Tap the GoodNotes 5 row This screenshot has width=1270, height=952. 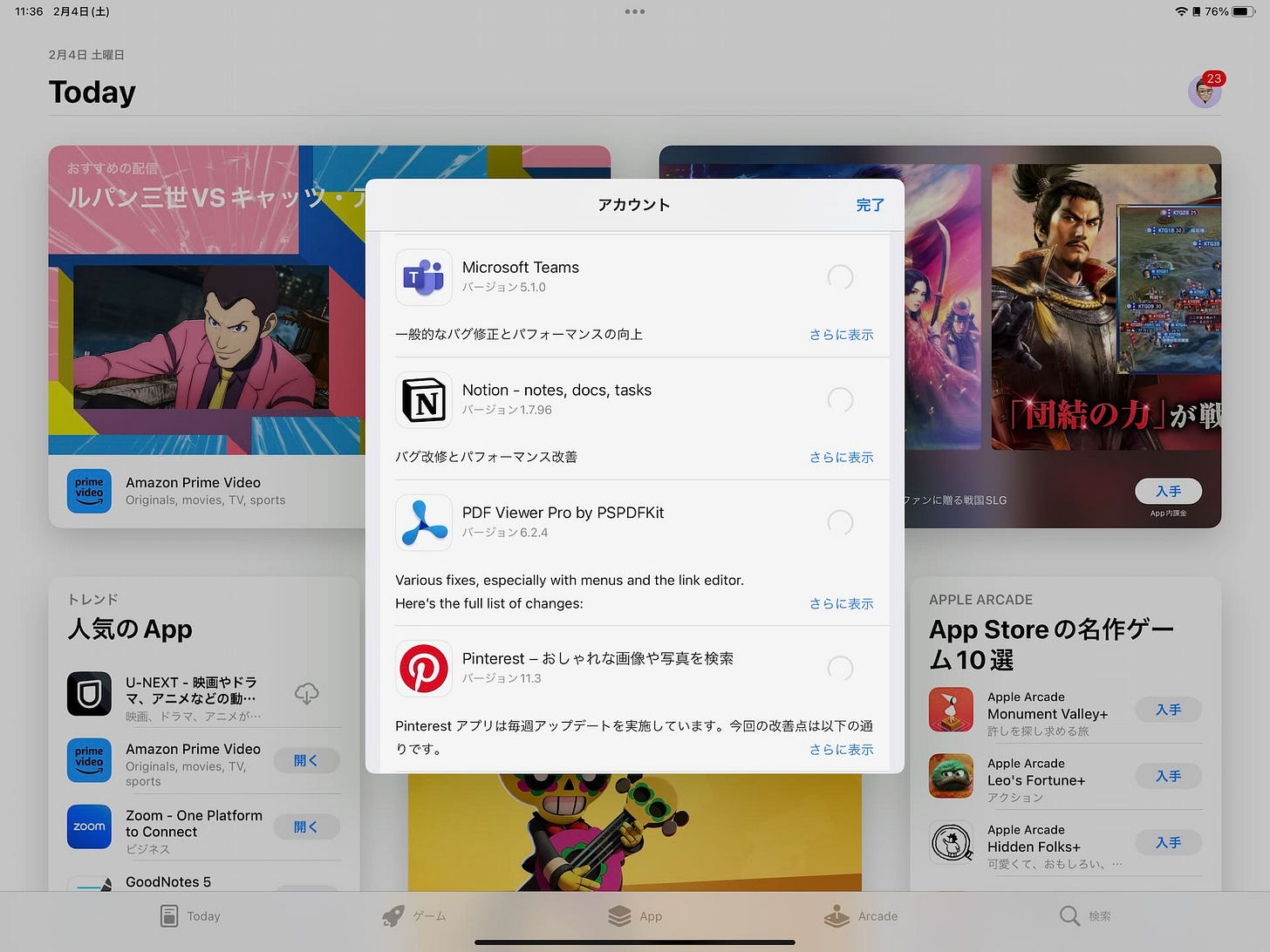[203, 883]
